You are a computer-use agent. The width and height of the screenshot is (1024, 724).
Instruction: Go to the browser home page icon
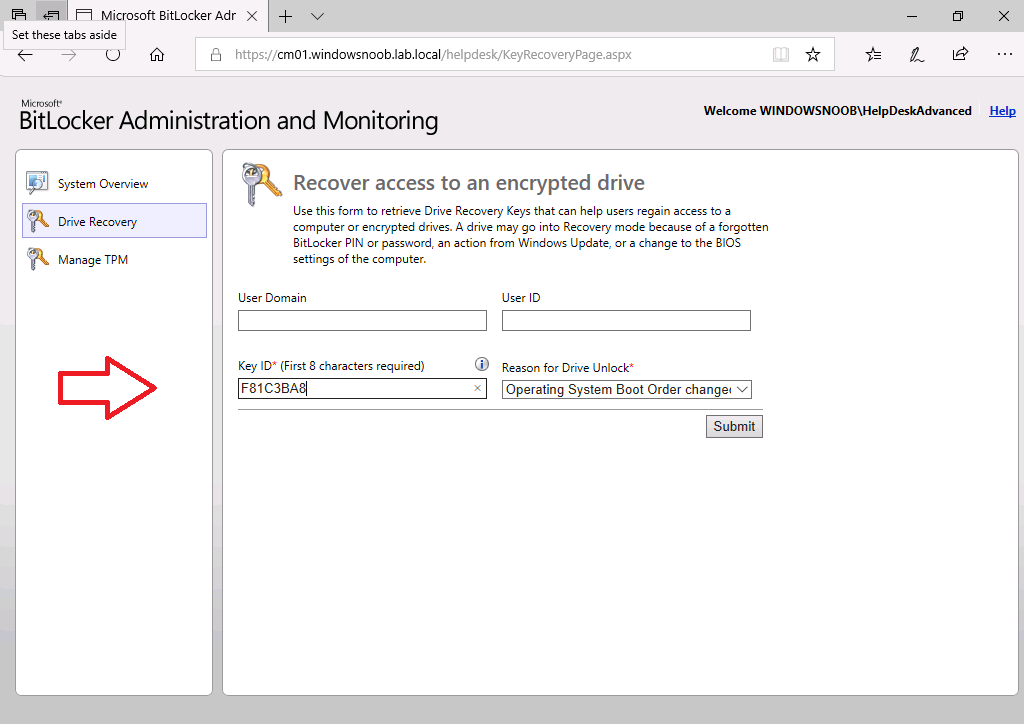click(157, 55)
